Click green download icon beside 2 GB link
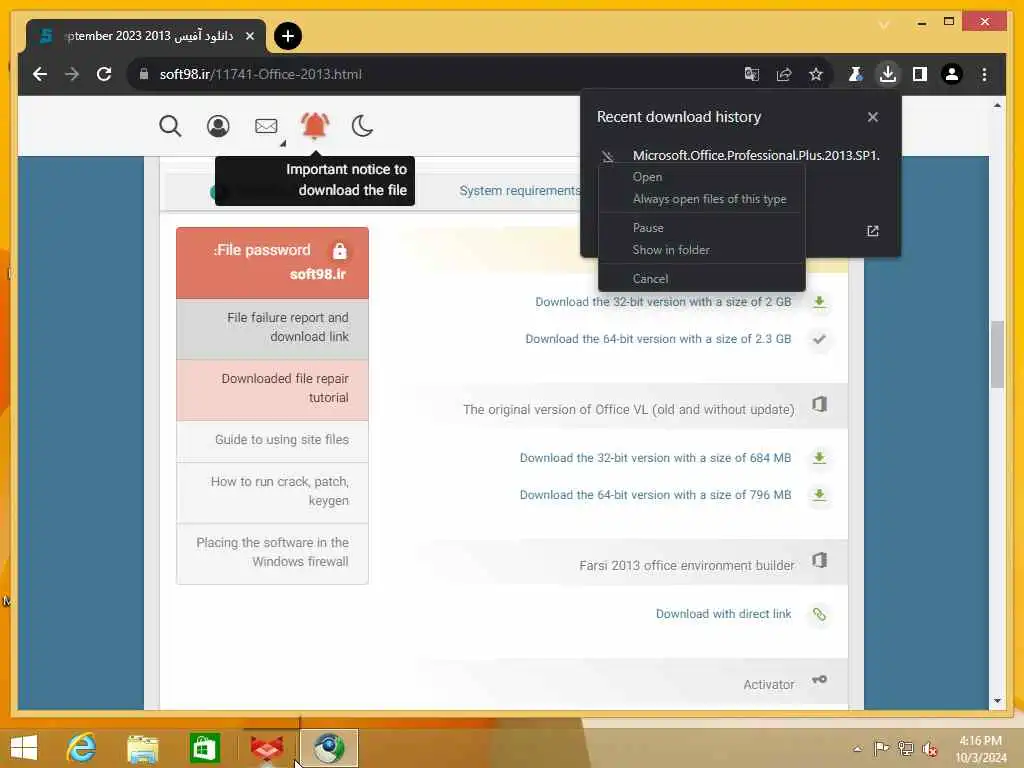This screenshot has height=768, width=1024. tap(819, 302)
